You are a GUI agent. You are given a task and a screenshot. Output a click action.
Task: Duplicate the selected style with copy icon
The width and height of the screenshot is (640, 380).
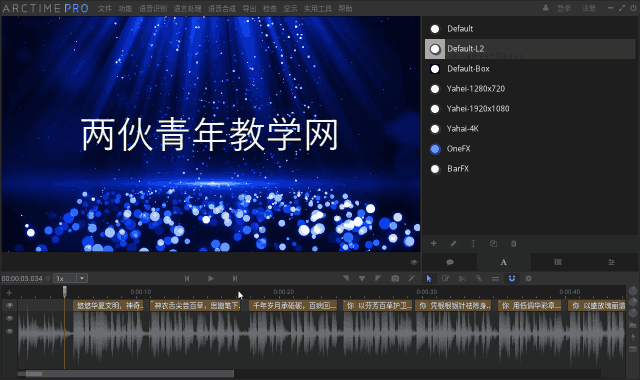click(x=493, y=244)
